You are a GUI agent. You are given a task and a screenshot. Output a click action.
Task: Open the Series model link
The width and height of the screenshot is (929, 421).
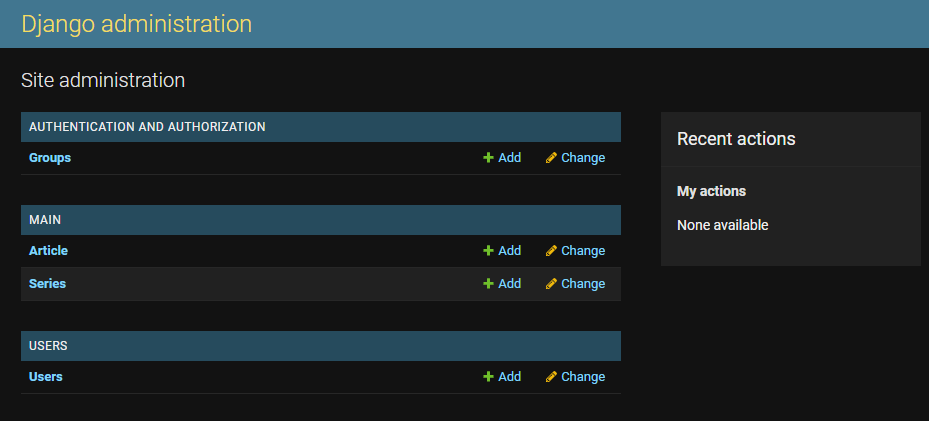coord(47,284)
